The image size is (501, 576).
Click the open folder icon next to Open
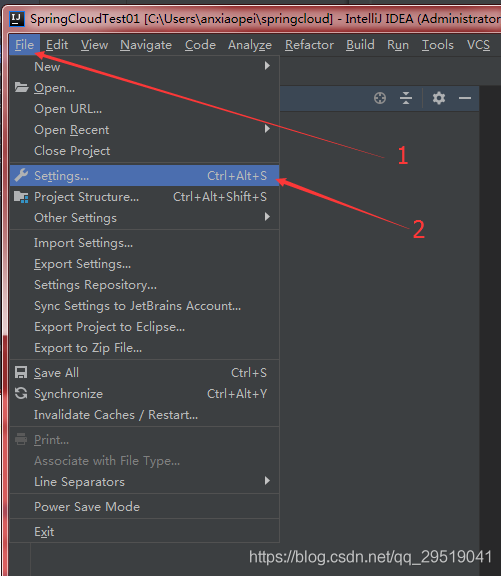tap(21, 87)
